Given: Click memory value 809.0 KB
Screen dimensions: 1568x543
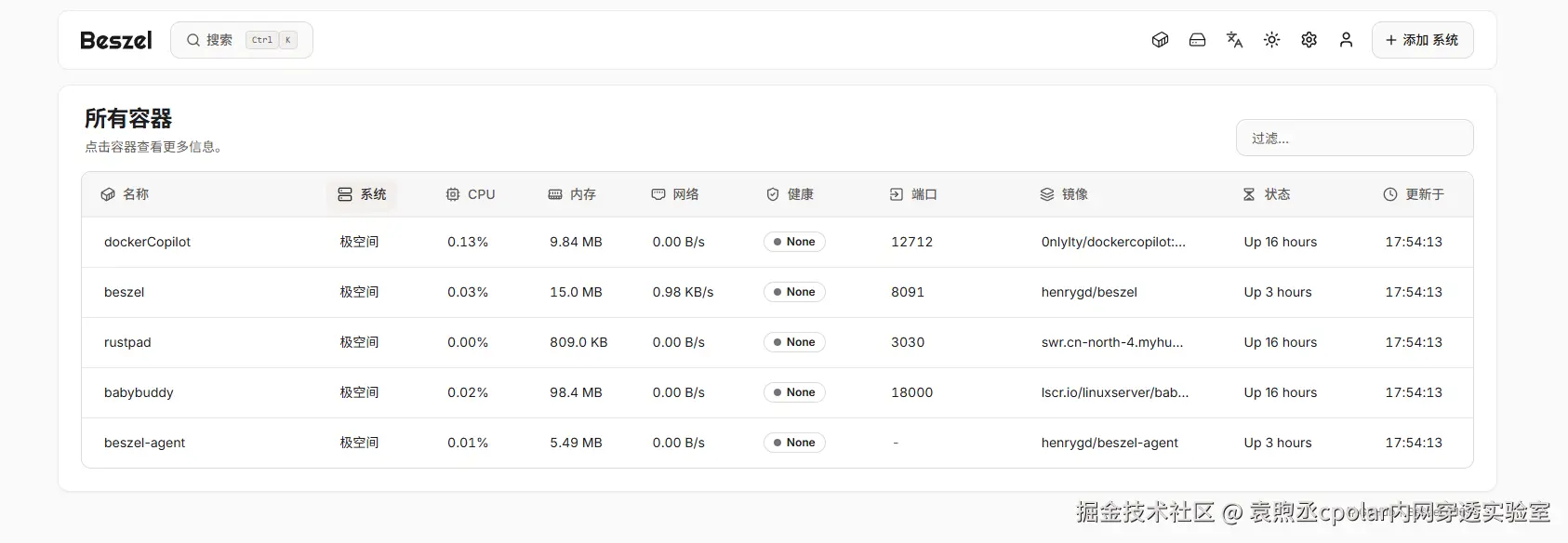Looking at the screenshot, I should tap(578, 342).
